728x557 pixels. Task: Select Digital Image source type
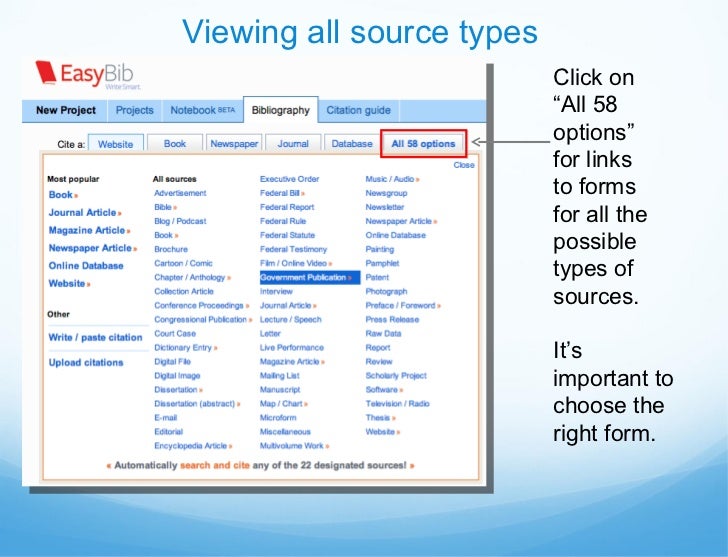[177, 376]
